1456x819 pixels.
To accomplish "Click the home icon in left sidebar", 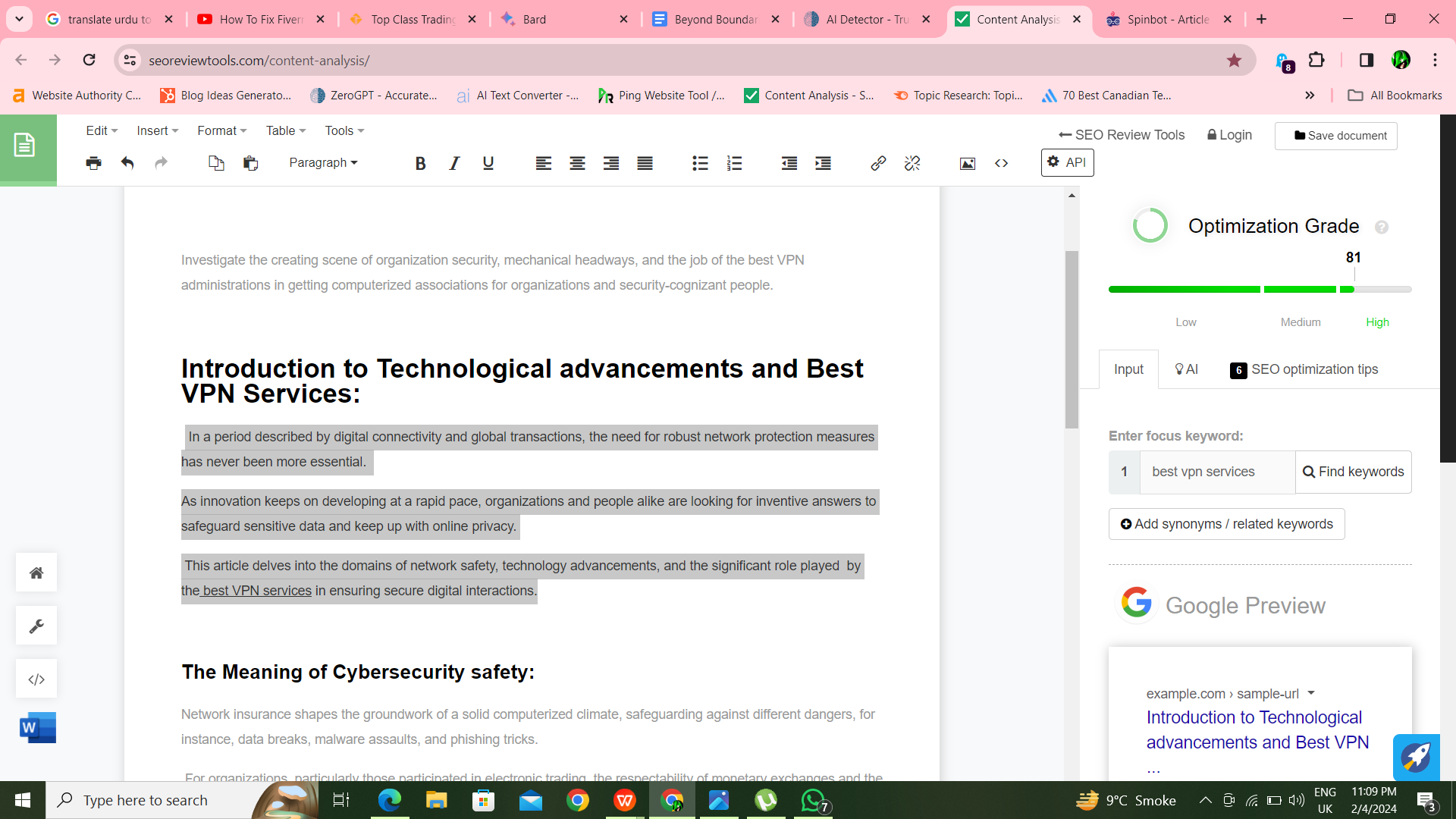I will (x=36, y=573).
